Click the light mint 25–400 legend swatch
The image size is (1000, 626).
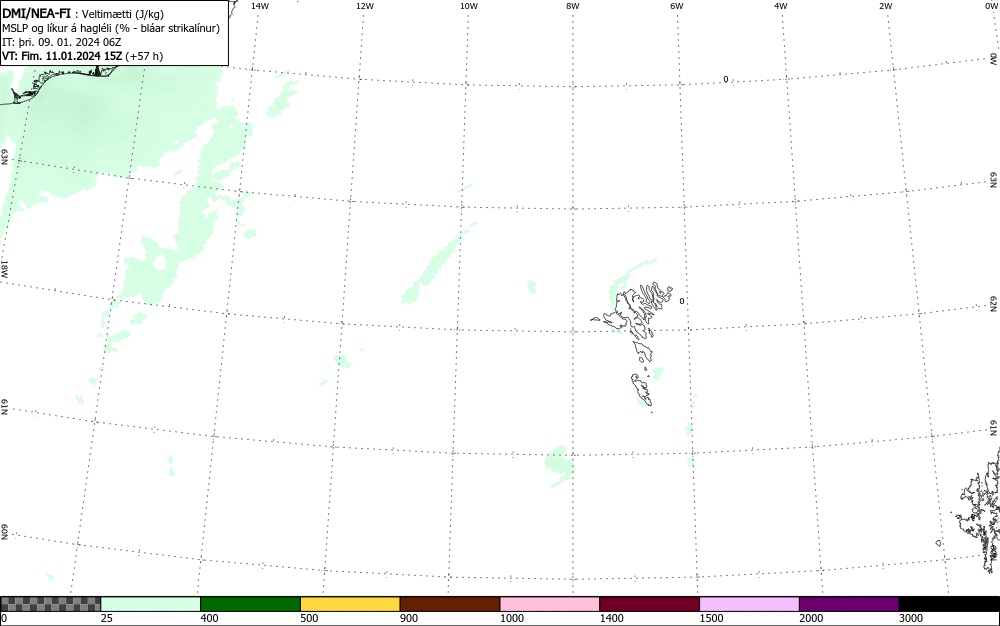(151, 604)
